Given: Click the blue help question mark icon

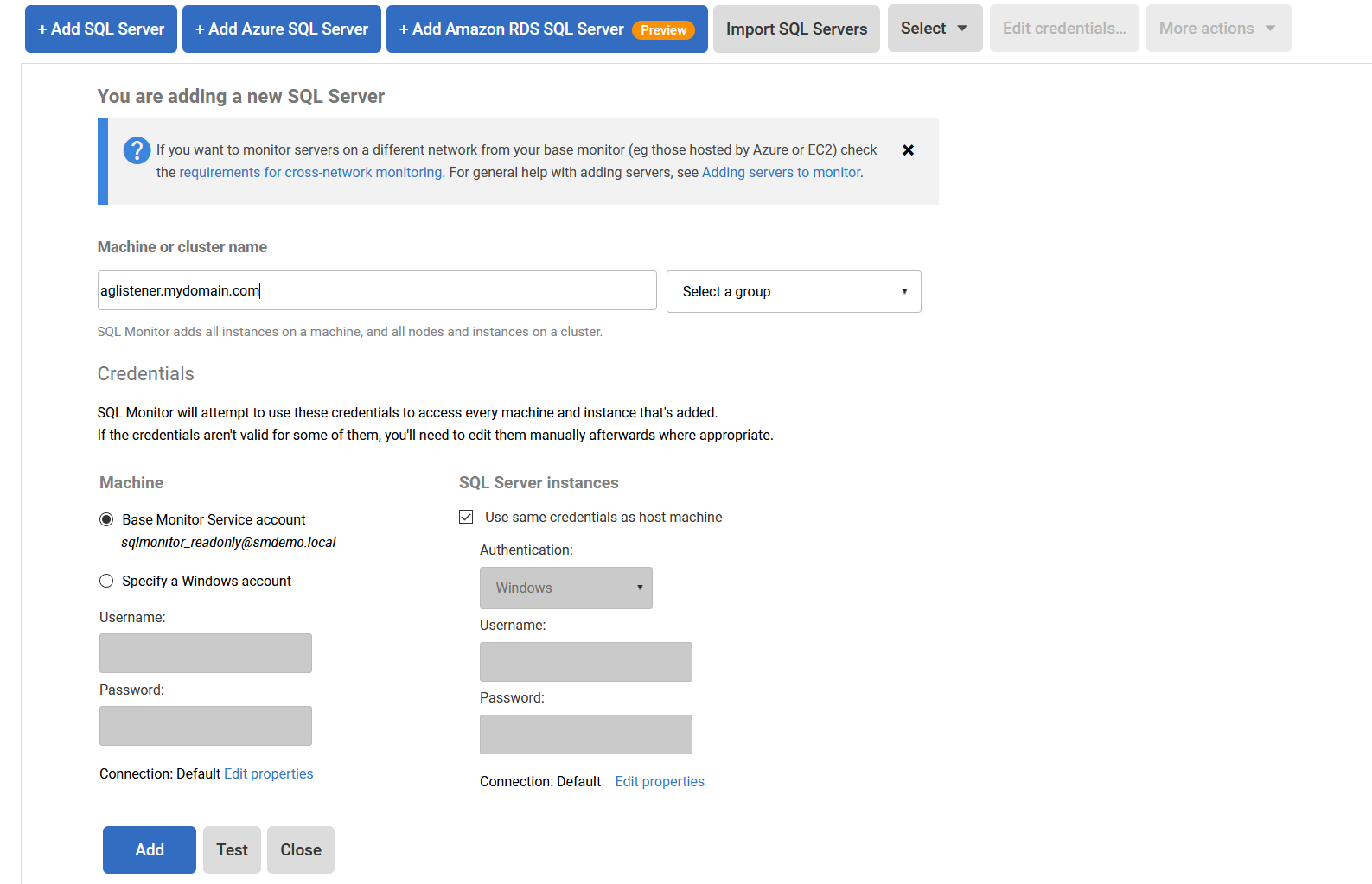Looking at the screenshot, I should pyautogui.click(x=137, y=150).
